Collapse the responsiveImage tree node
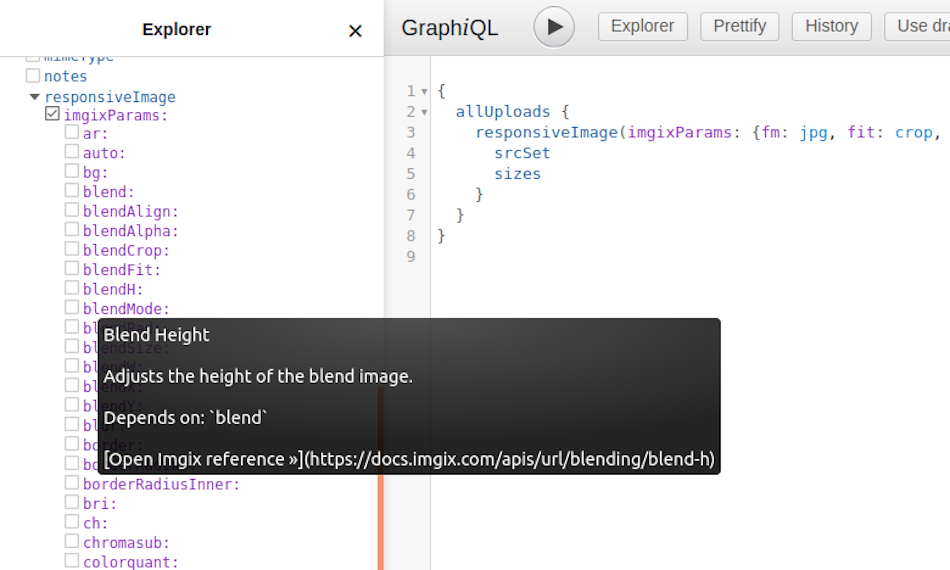Screen dimensions: 950x570 pos(35,97)
